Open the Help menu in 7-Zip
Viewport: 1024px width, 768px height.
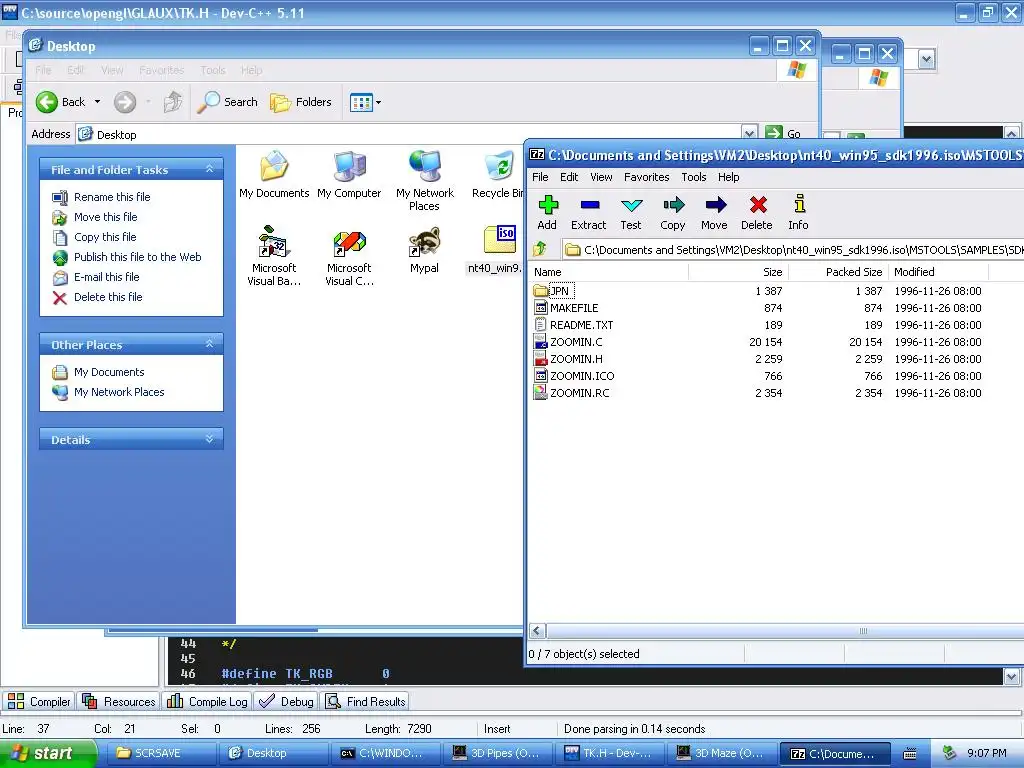coord(729,177)
